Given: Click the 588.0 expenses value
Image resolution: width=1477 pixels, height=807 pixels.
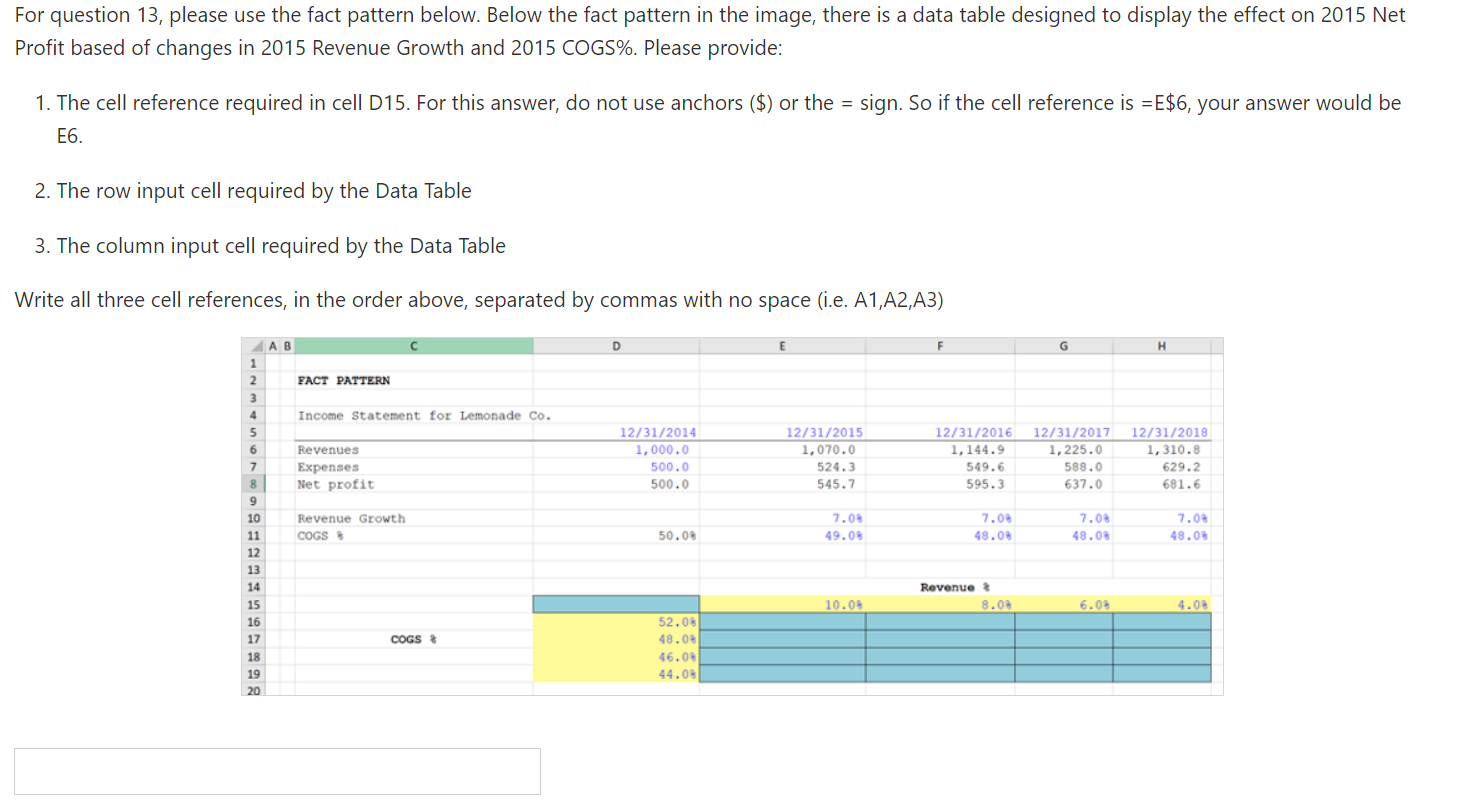Looking at the screenshot, I should coord(1083,467).
